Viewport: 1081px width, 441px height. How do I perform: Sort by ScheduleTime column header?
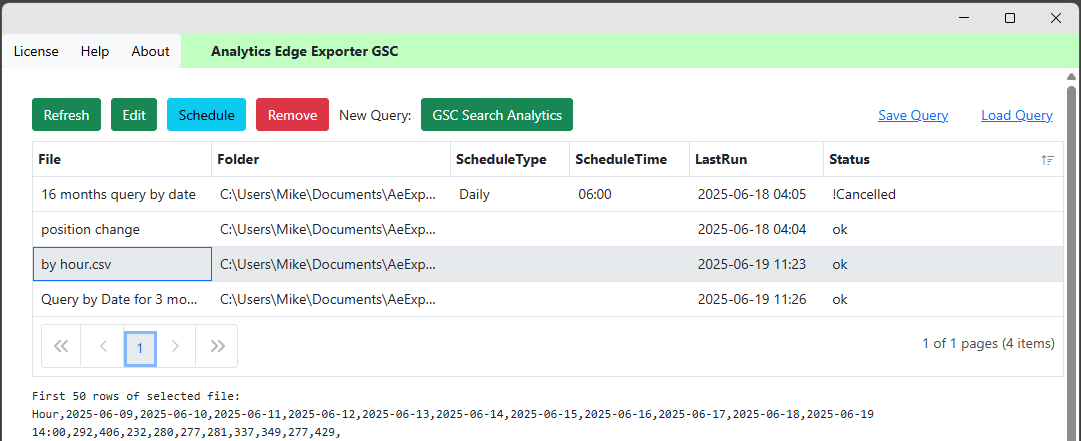tap(629, 159)
